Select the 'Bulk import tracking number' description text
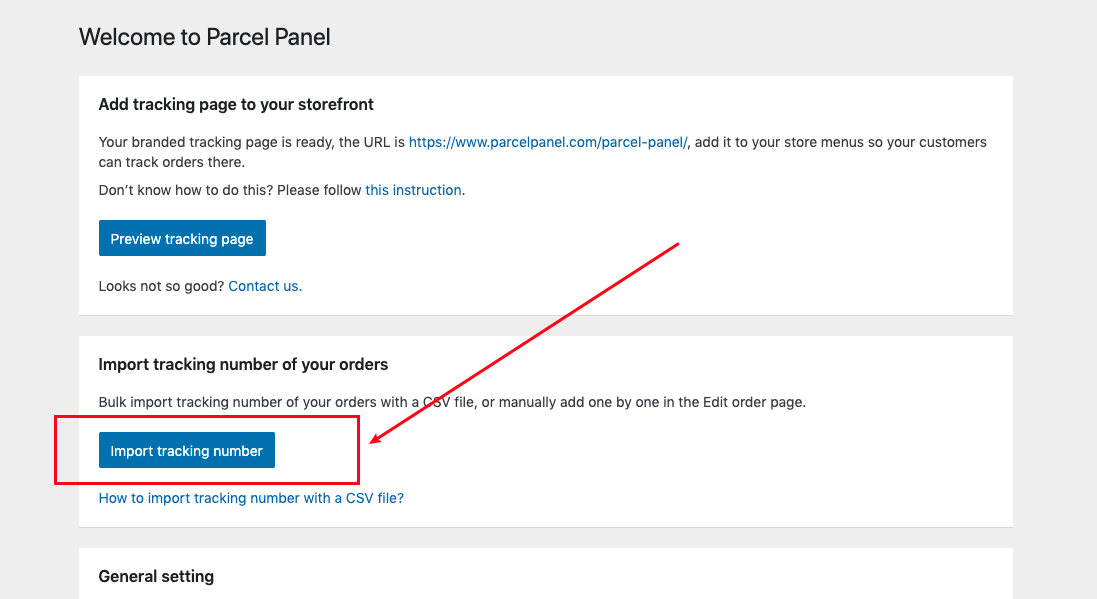The height and width of the screenshot is (599, 1097). tap(452, 402)
